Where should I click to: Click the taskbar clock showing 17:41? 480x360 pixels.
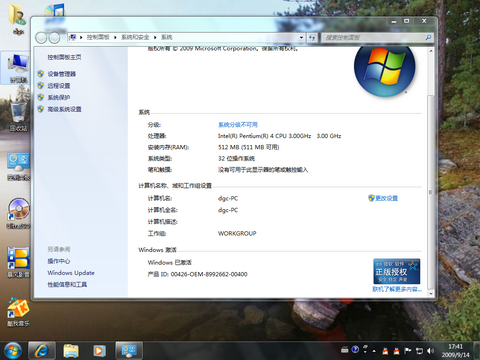[455, 350]
